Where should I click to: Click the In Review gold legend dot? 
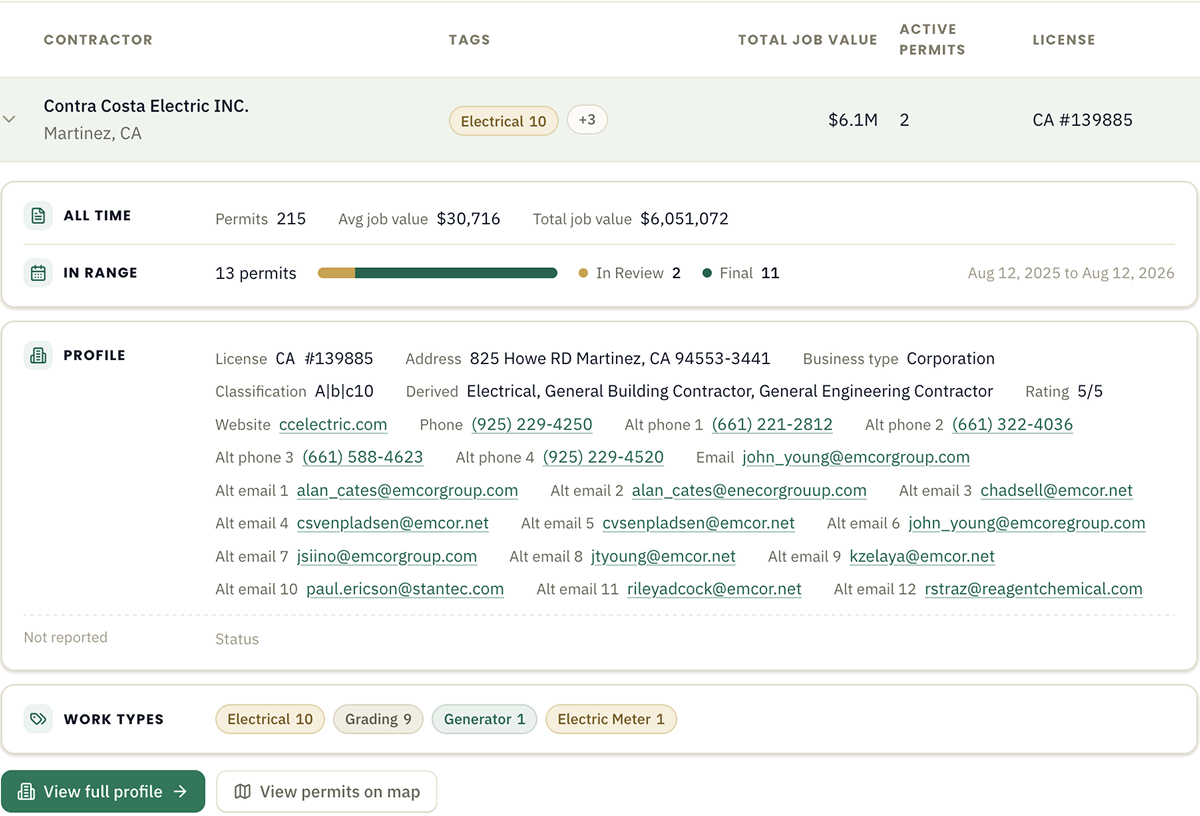click(x=583, y=273)
